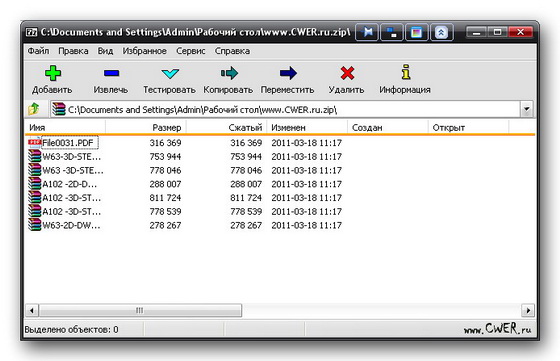560x361 pixels.
Task: Open the Вид menu
Action: click(x=105, y=51)
